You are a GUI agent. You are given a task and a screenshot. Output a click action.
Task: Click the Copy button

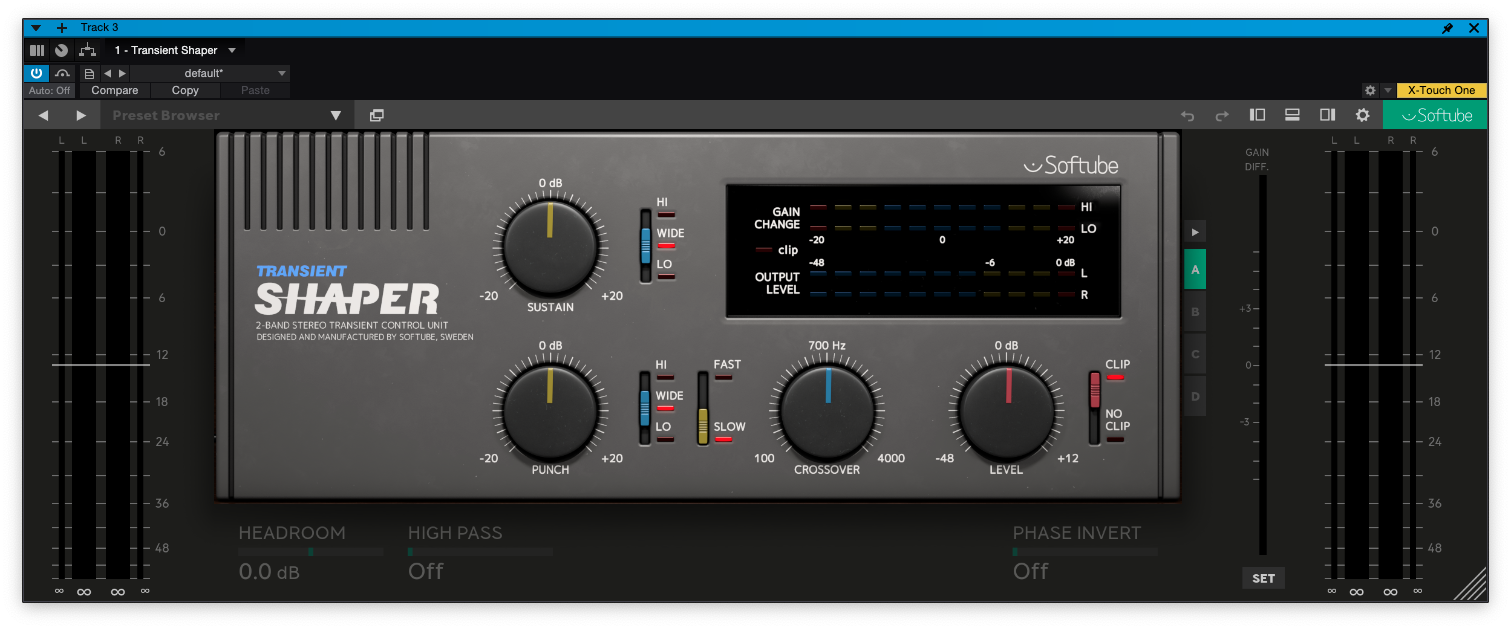185,90
